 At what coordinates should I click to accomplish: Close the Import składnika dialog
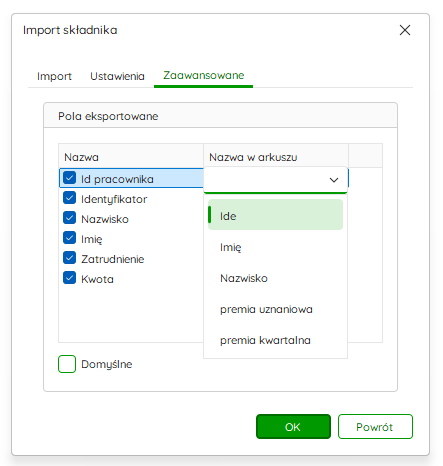pos(405,30)
